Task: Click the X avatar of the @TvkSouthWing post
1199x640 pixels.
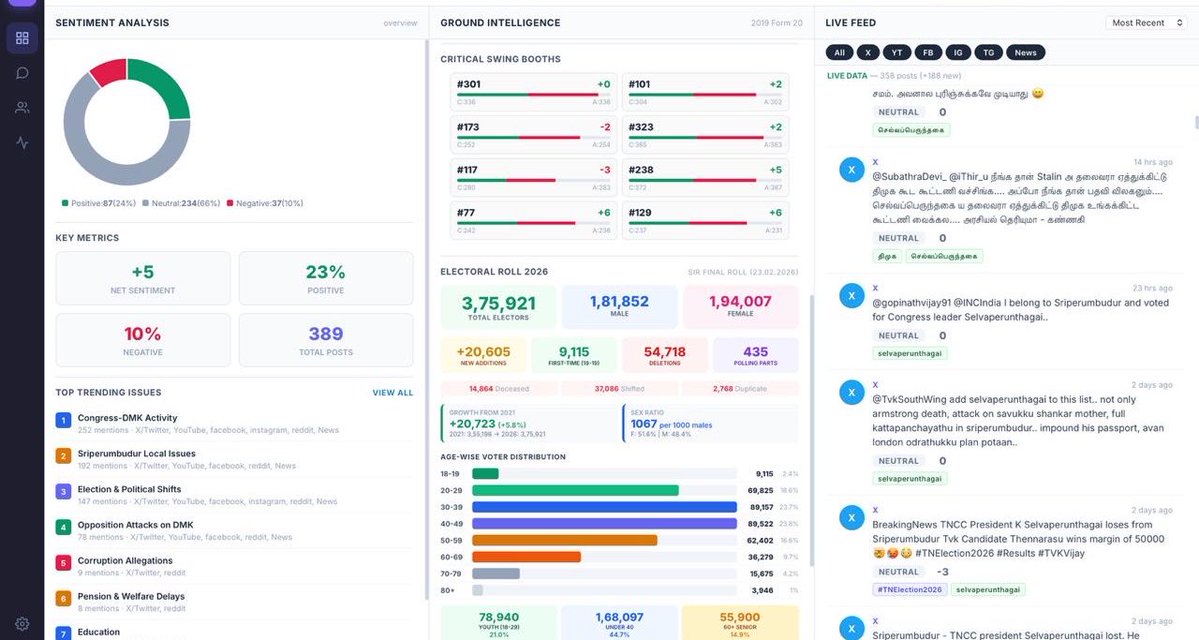Action: point(852,392)
